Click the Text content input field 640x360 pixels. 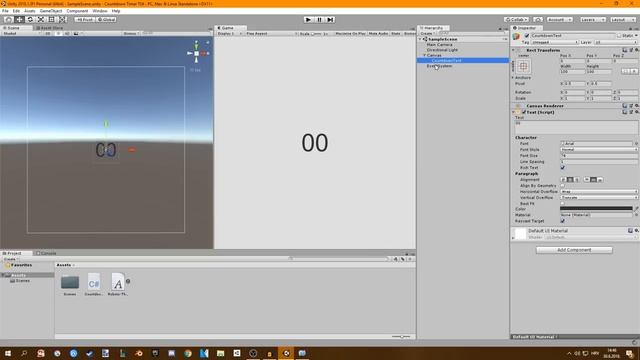point(576,127)
